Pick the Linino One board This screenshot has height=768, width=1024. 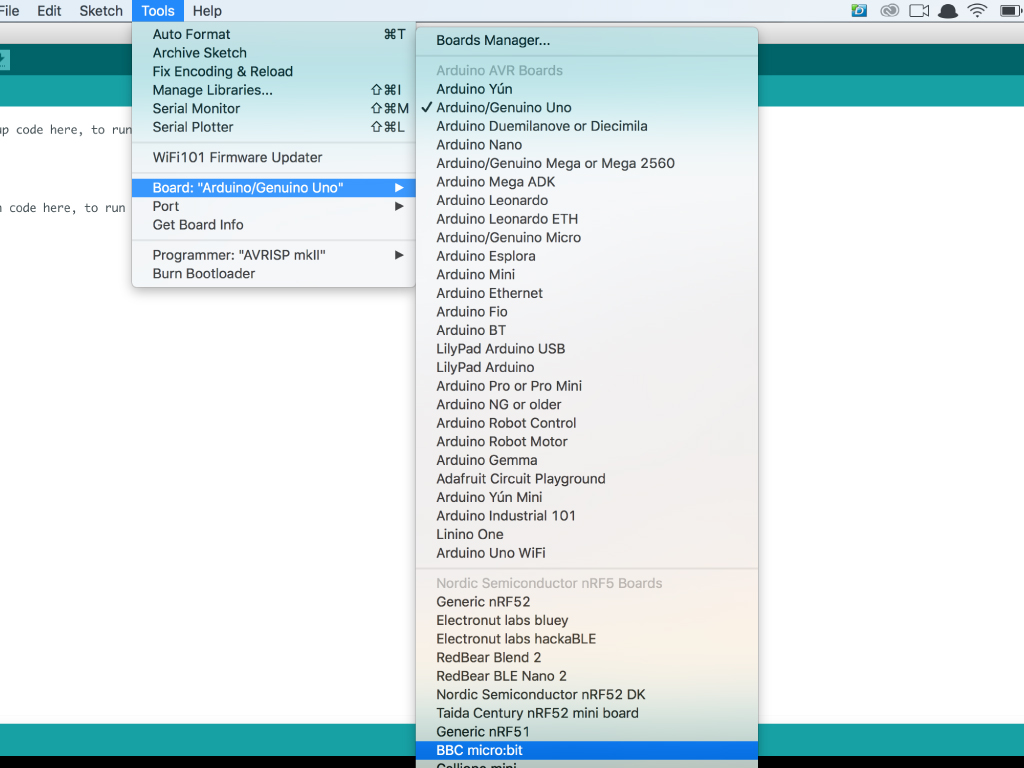click(586, 534)
